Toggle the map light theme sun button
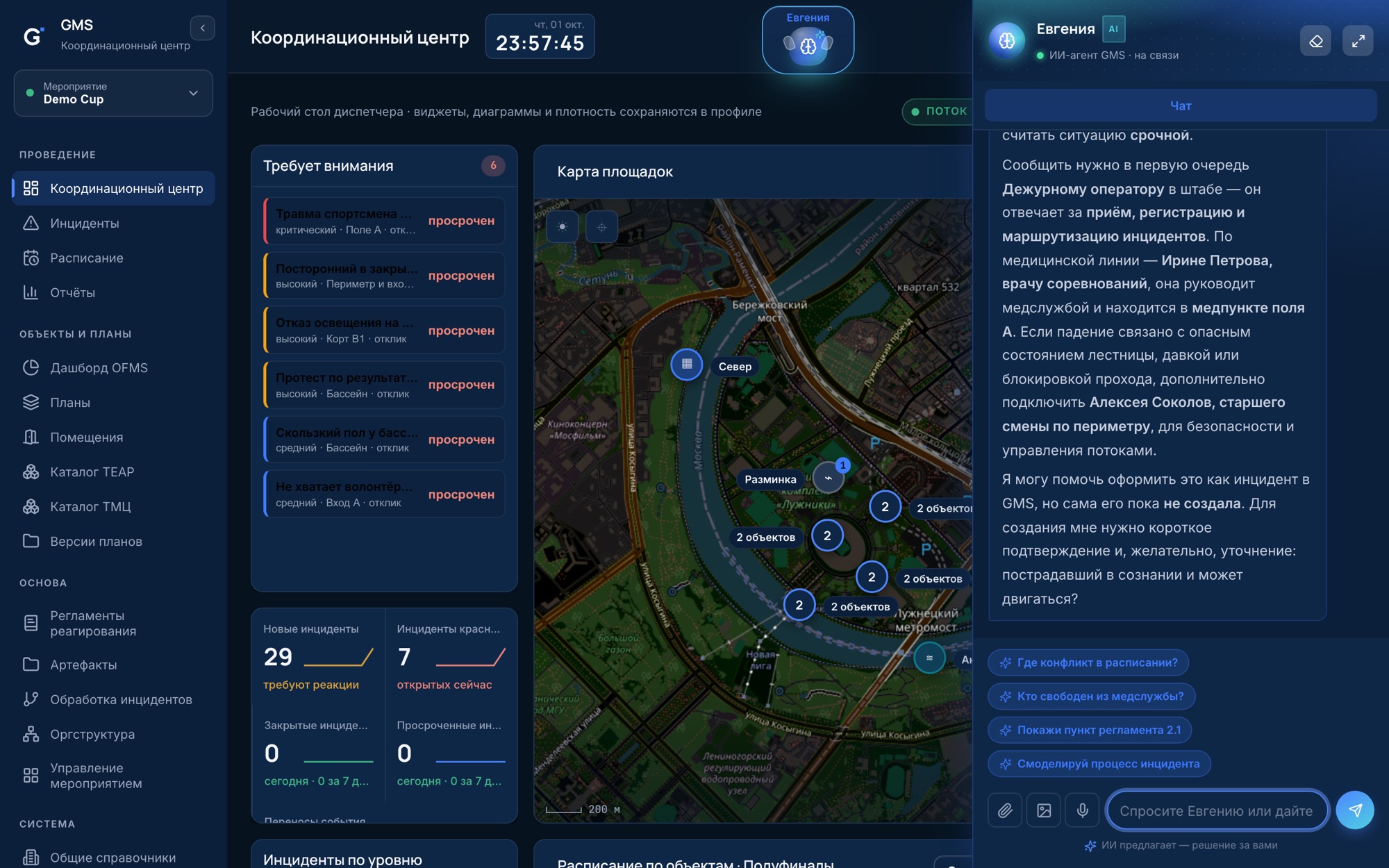This screenshot has height=868, width=1389. (x=563, y=227)
